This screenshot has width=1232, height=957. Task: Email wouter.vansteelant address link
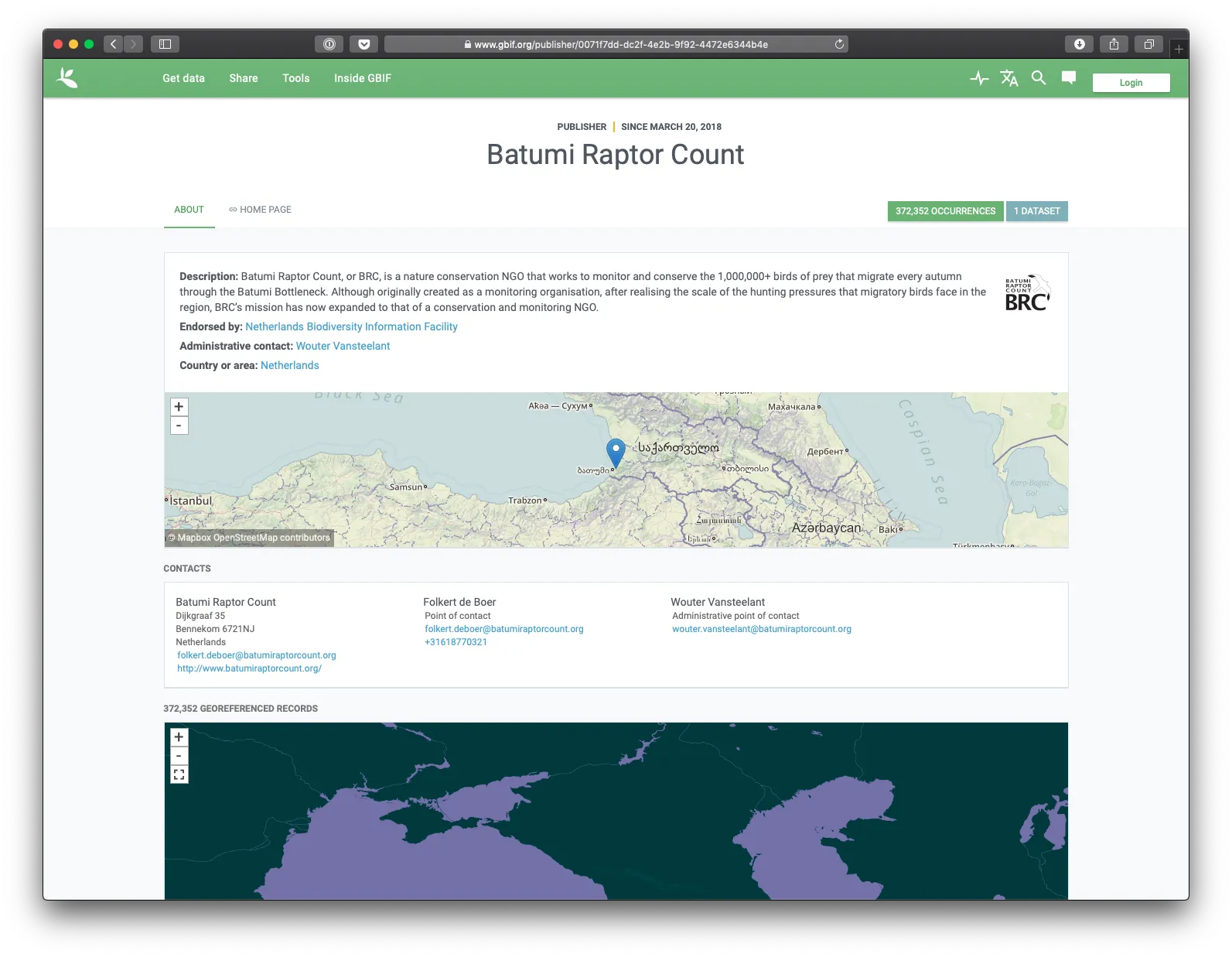762,629
